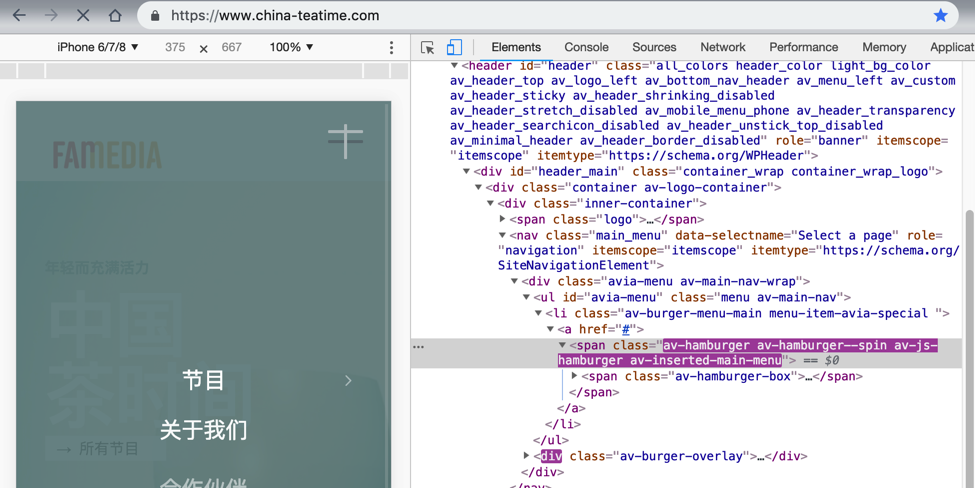Open the 关于我们 menu item
The image size is (975, 488).
203,430
